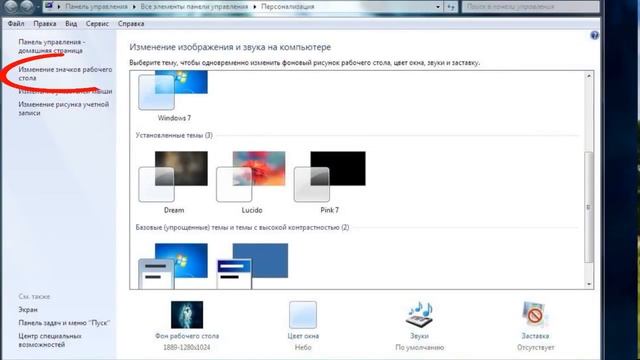The width and height of the screenshot is (640, 360).
Task: Click the Базовые (упрощенные) темы heading
Action: click(x=242, y=227)
